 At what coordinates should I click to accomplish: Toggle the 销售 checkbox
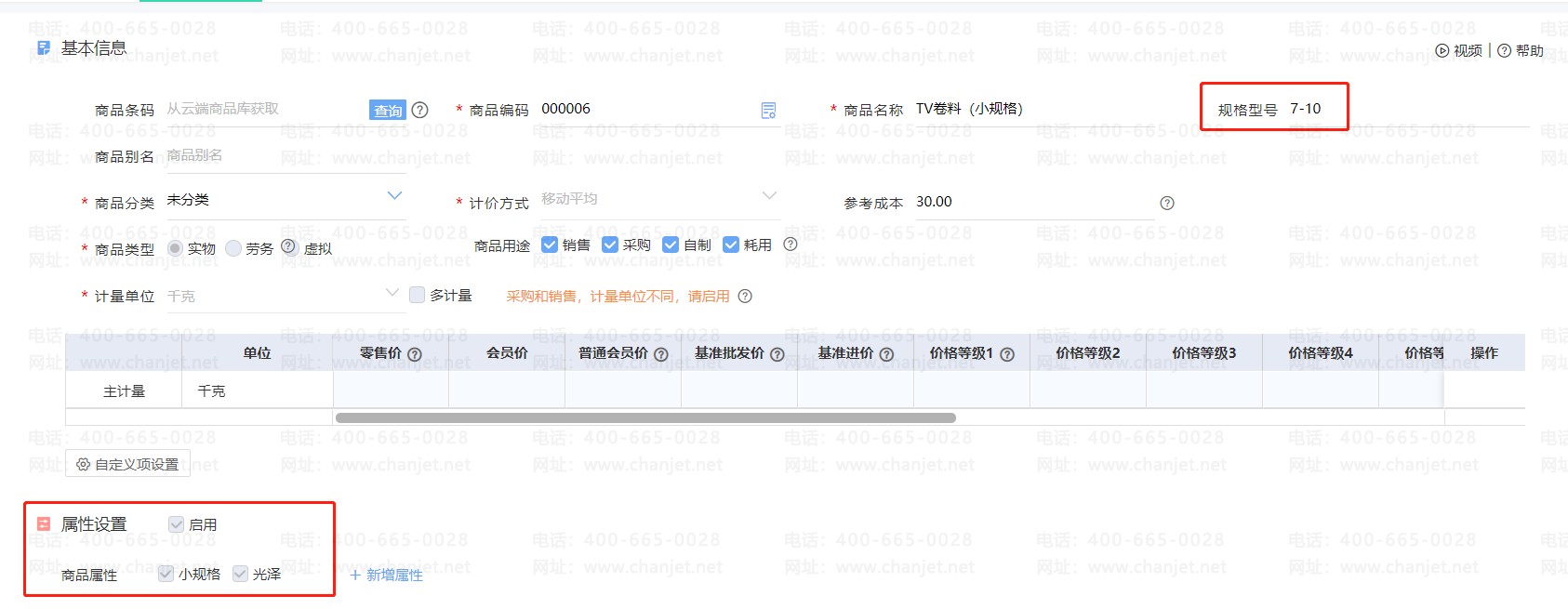tap(550, 245)
